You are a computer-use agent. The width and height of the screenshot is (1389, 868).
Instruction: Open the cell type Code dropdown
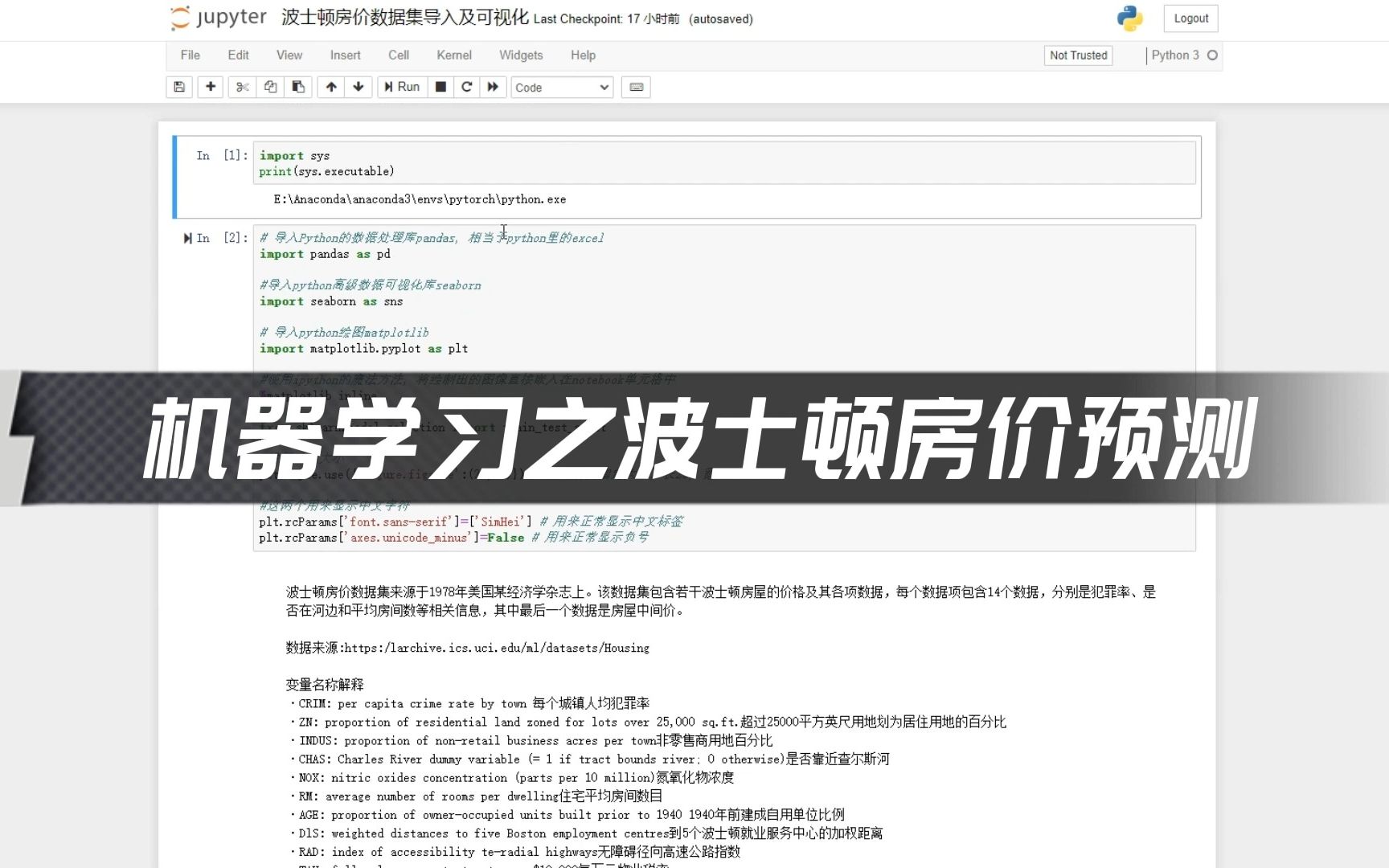coord(562,88)
